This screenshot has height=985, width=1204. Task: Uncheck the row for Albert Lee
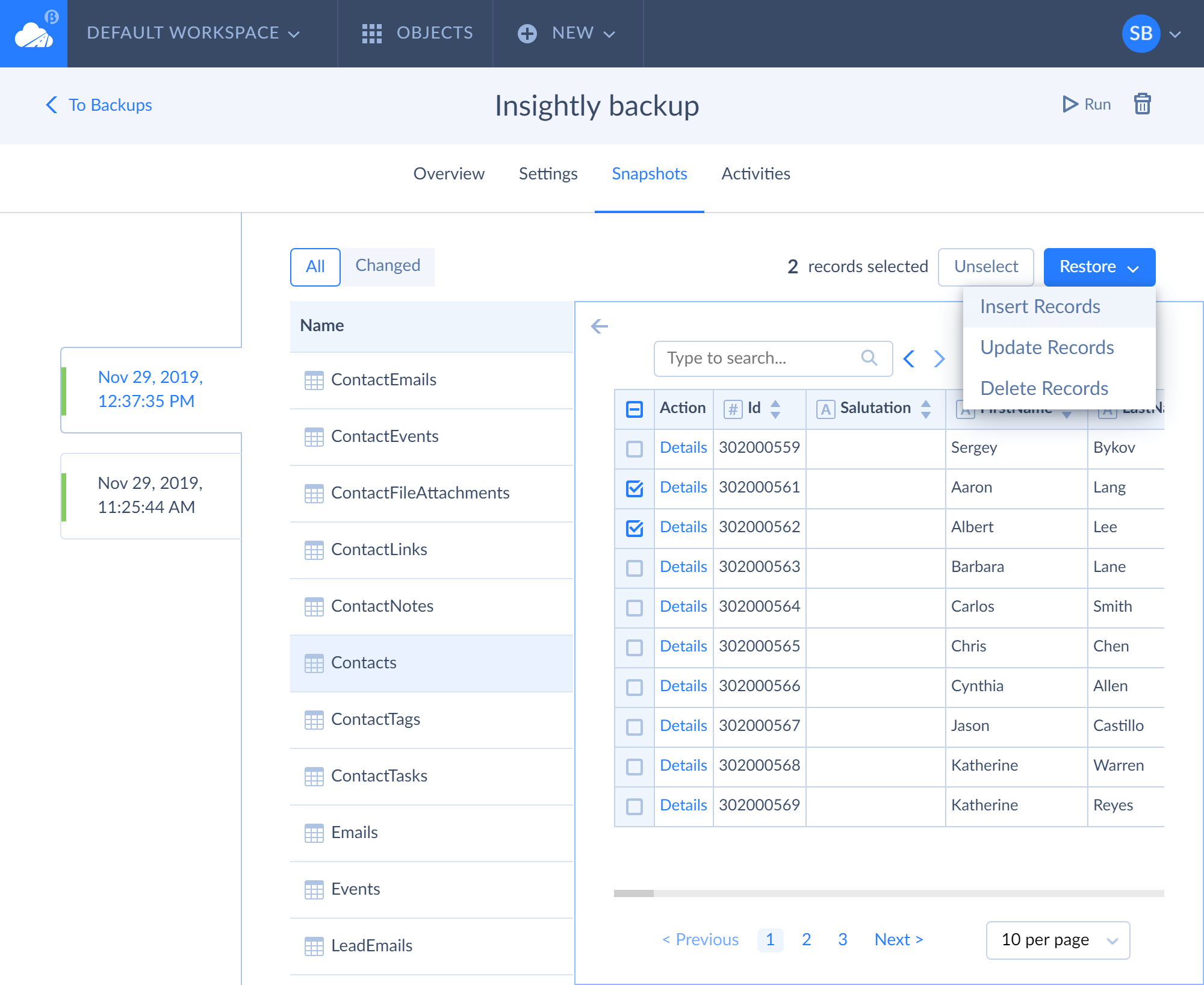pyautogui.click(x=635, y=529)
